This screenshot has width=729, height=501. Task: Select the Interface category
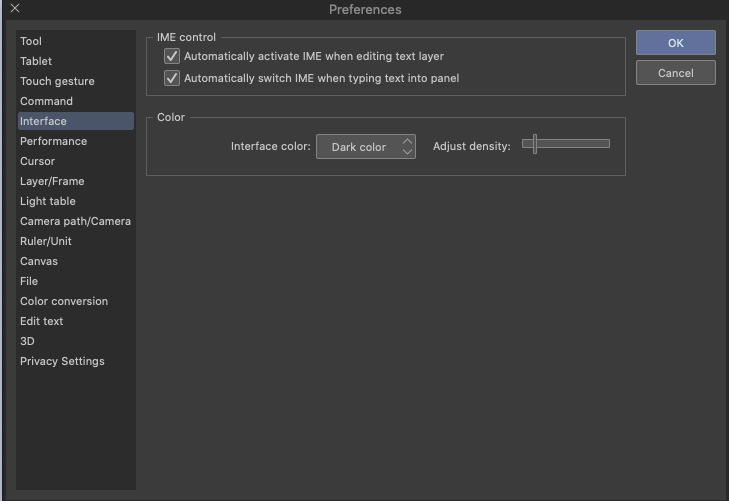tap(76, 121)
